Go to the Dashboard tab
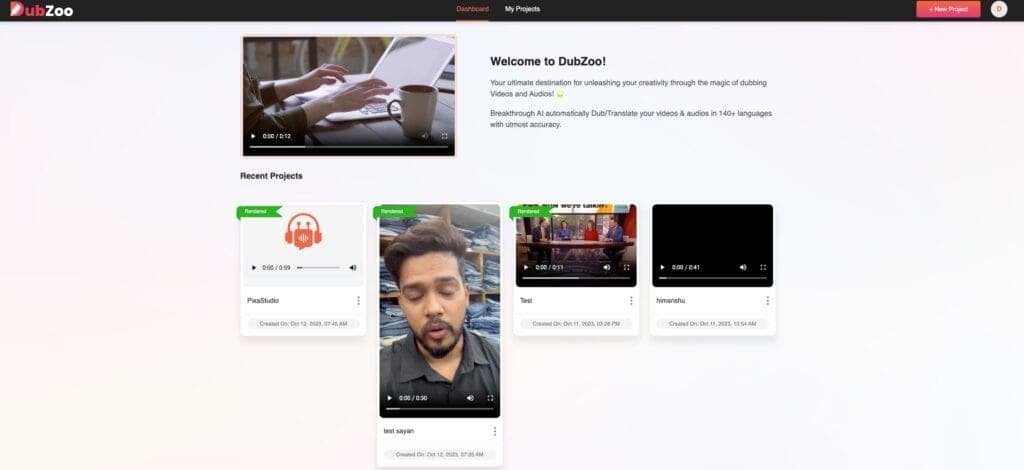This screenshot has height=470, width=1024. coord(472,9)
